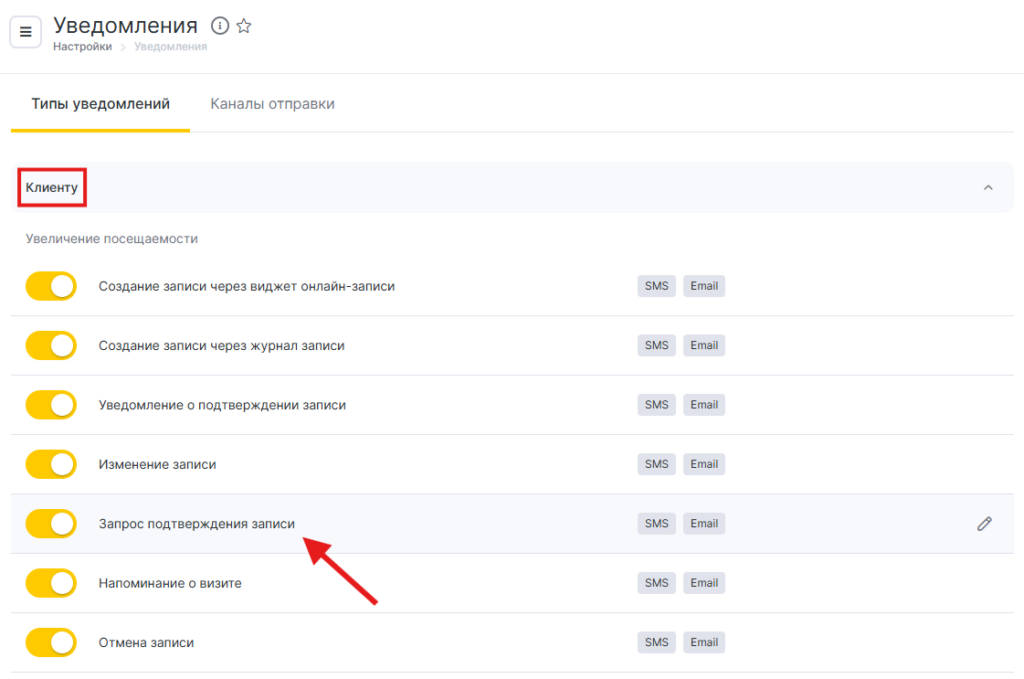1024x679 pixels.
Task: Open Изменение записи notification row
Action: [x=157, y=464]
